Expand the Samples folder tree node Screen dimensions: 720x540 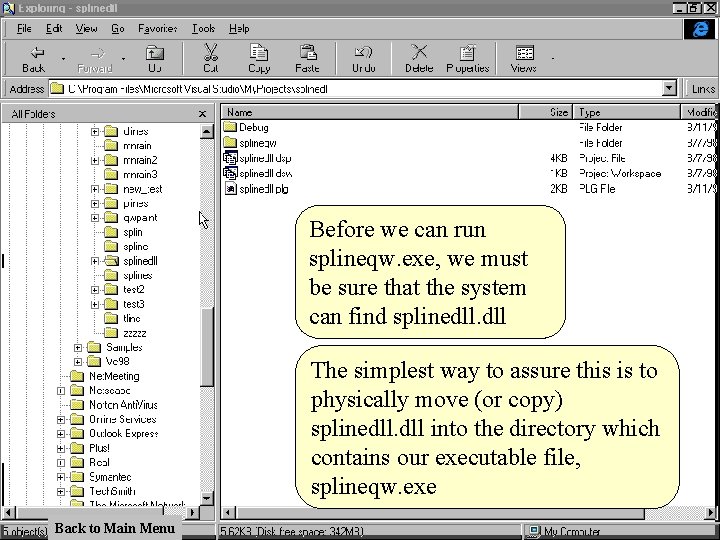[x=78, y=347]
